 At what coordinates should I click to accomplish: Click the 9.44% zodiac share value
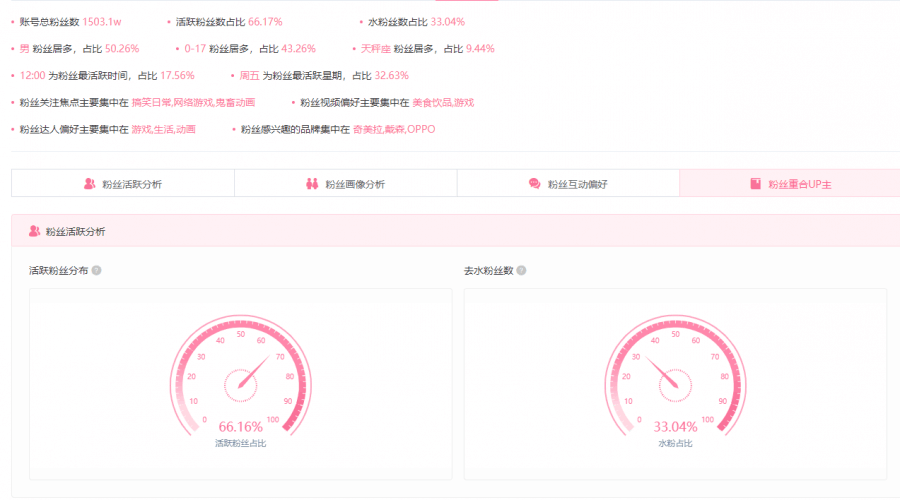click(x=480, y=49)
